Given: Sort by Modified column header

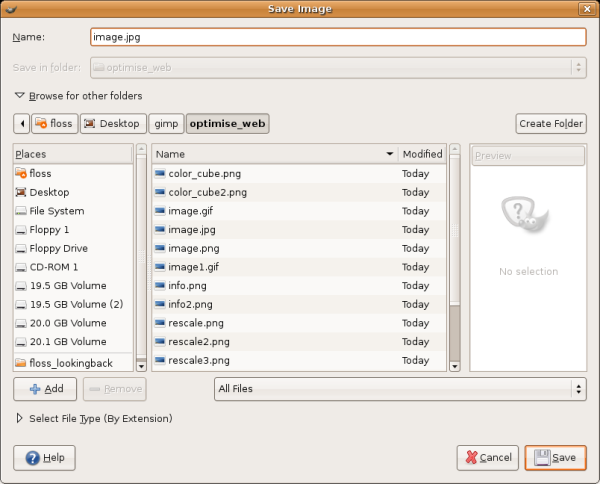Looking at the screenshot, I should point(422,154).
